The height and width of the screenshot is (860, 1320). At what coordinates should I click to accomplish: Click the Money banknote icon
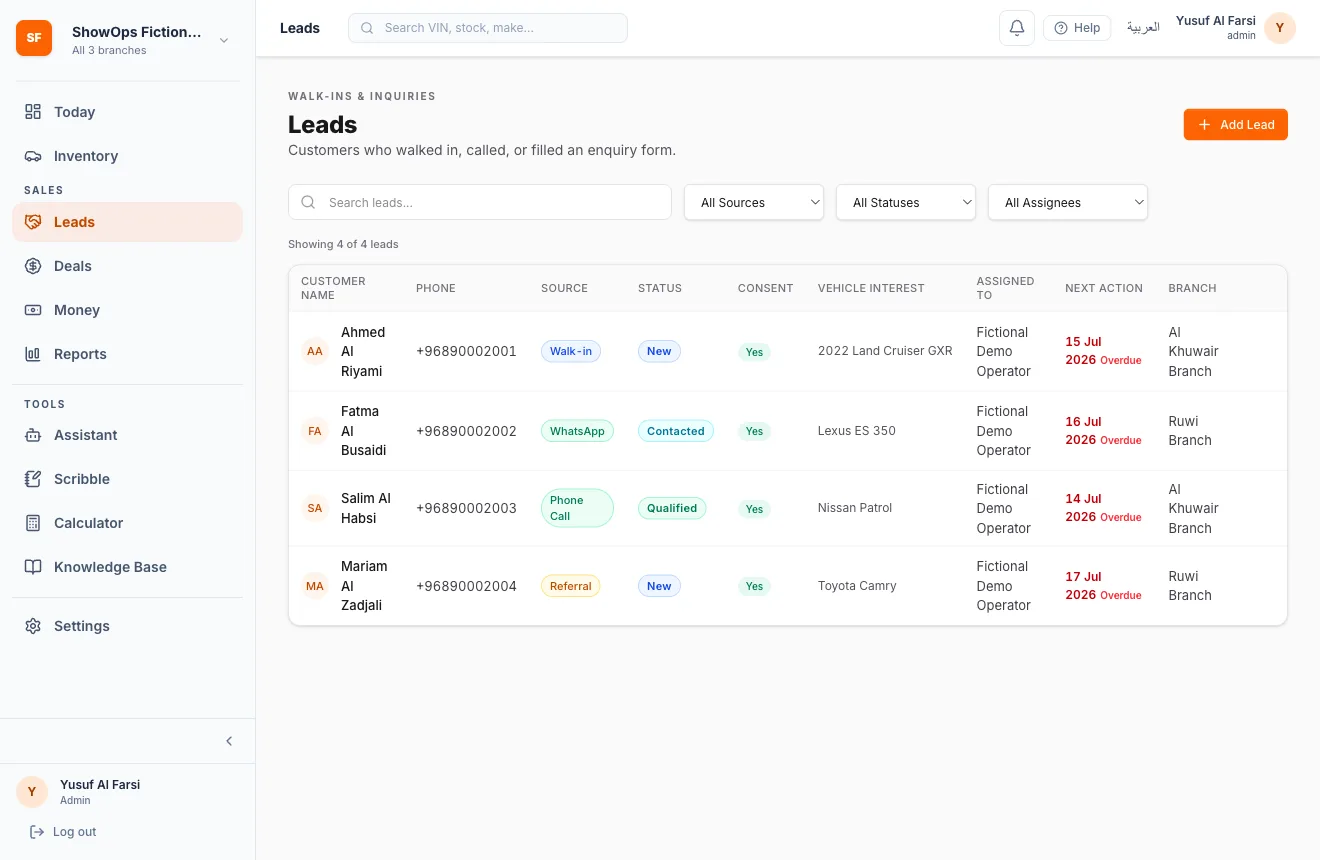coord(33,310)
